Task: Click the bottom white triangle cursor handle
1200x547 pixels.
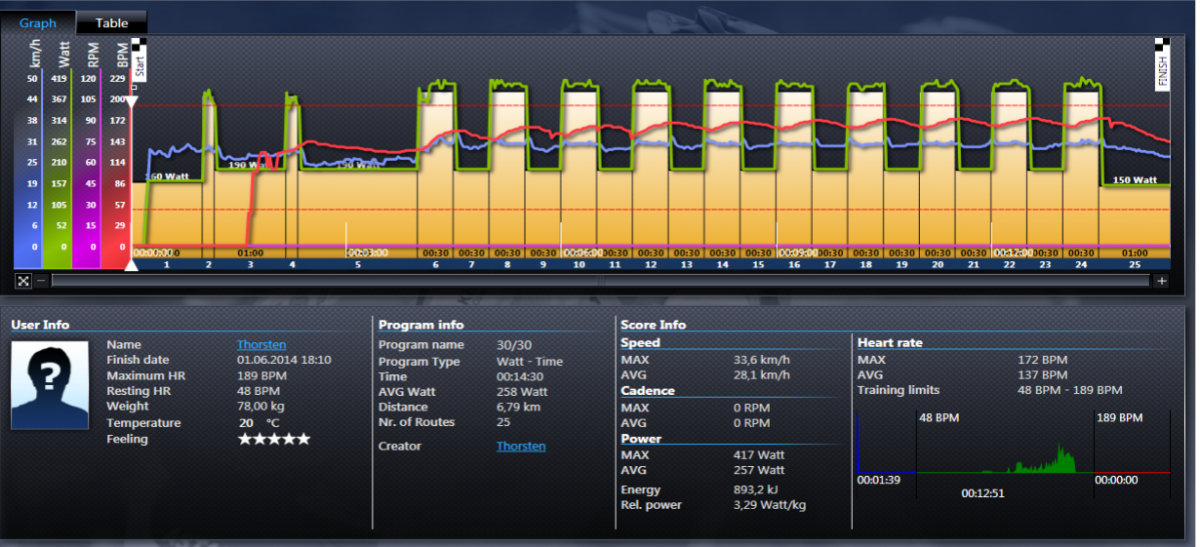Action: 131,264
